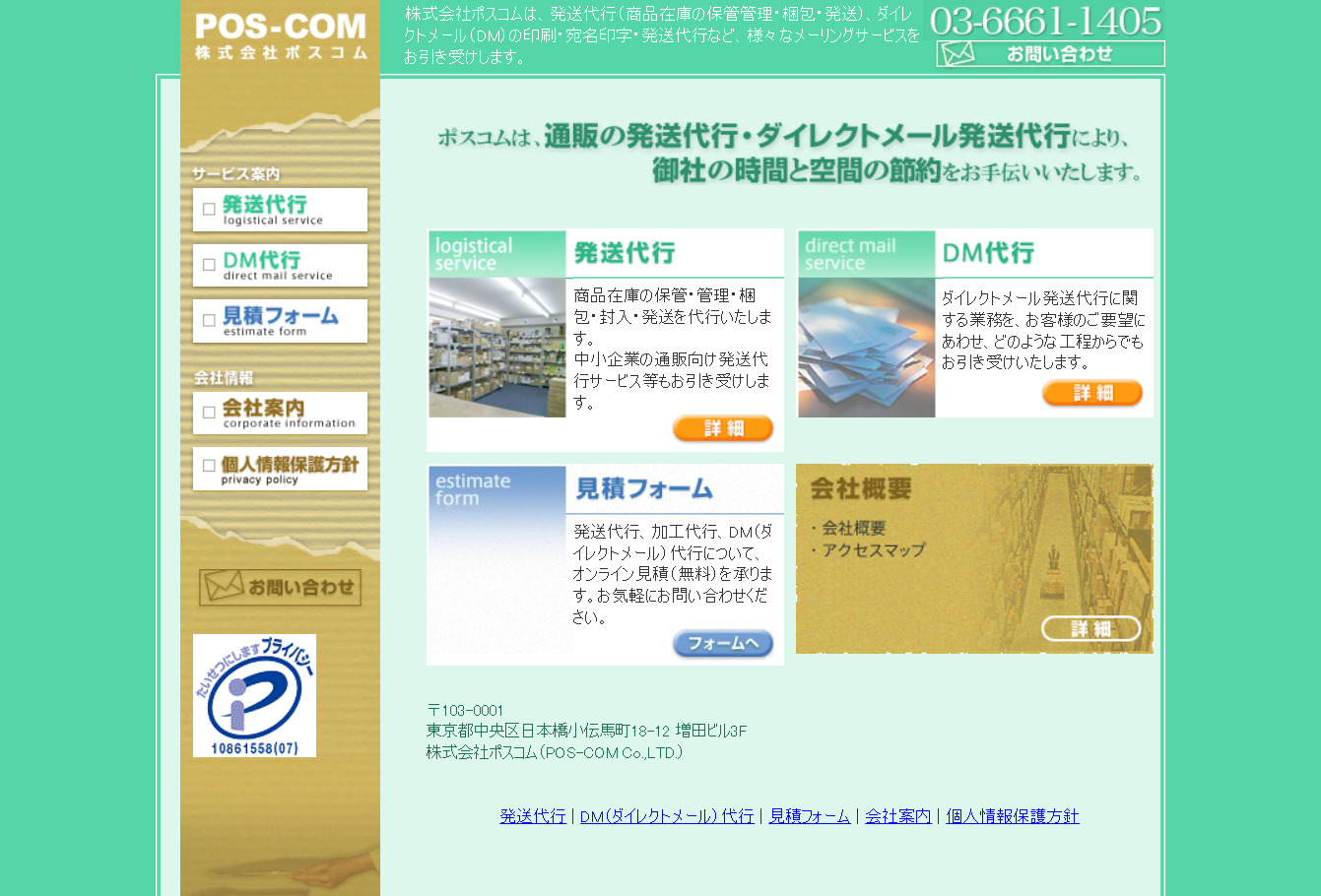Viewport: 1321px width, 896px height.
Task: Click the POS-COM company logo
Action: [x=281, y=36]
